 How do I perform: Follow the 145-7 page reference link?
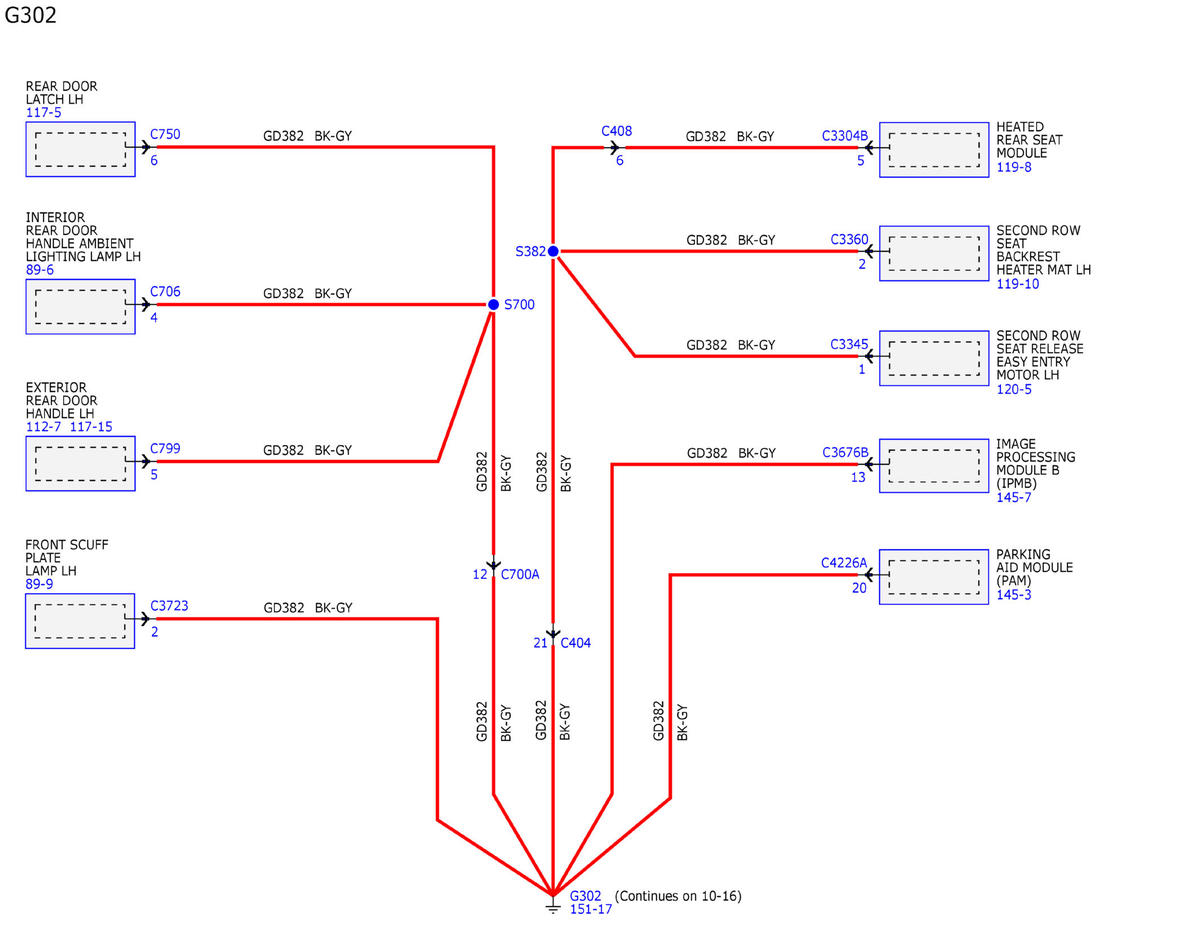pos(1014,497)
